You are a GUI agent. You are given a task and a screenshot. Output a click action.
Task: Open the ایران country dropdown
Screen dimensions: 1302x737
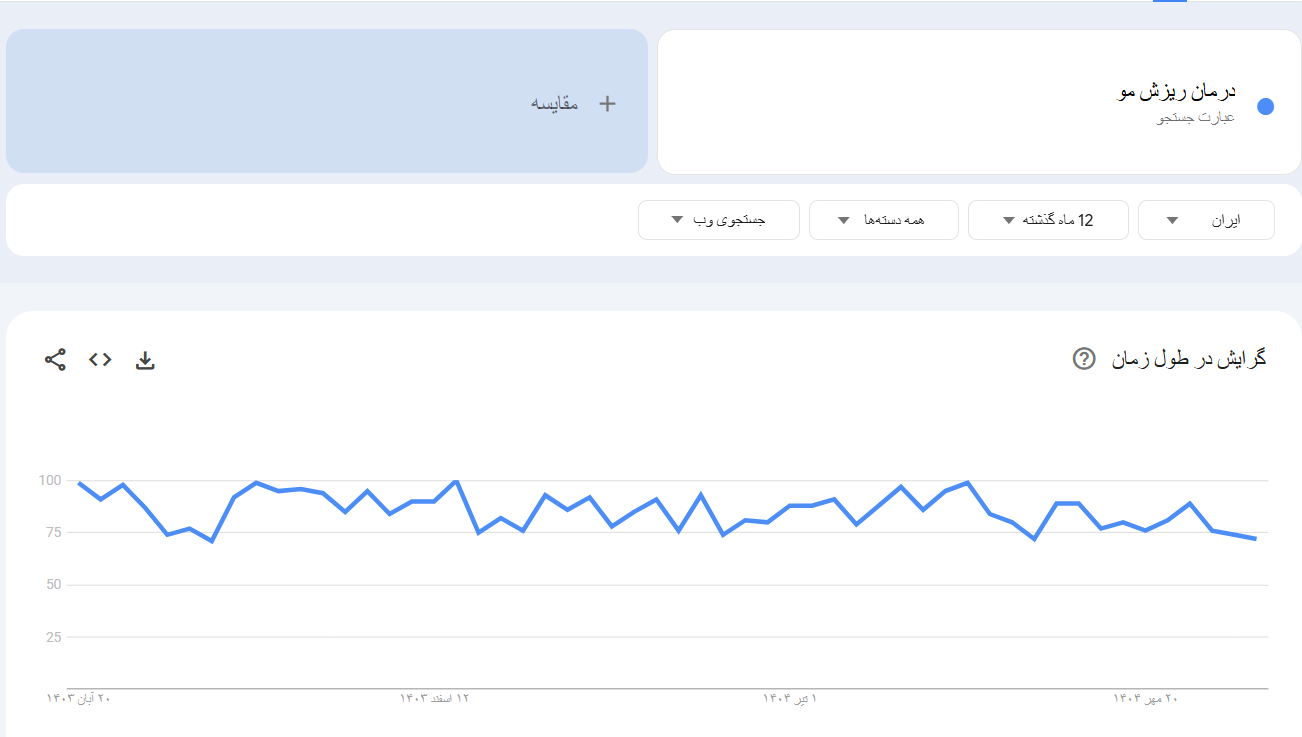(x=1206, y=220)
